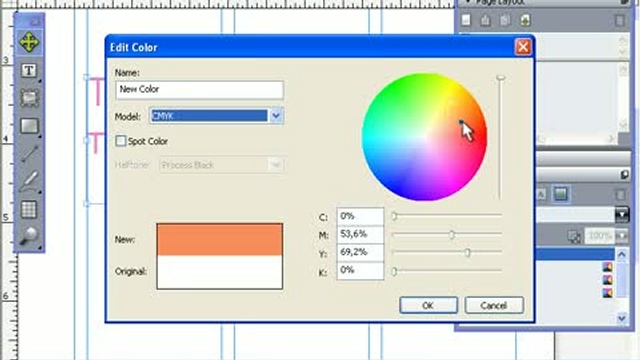This screenshot has width=640, height=360.
Task: Click the Name field containing New Color
Action: 199,90
